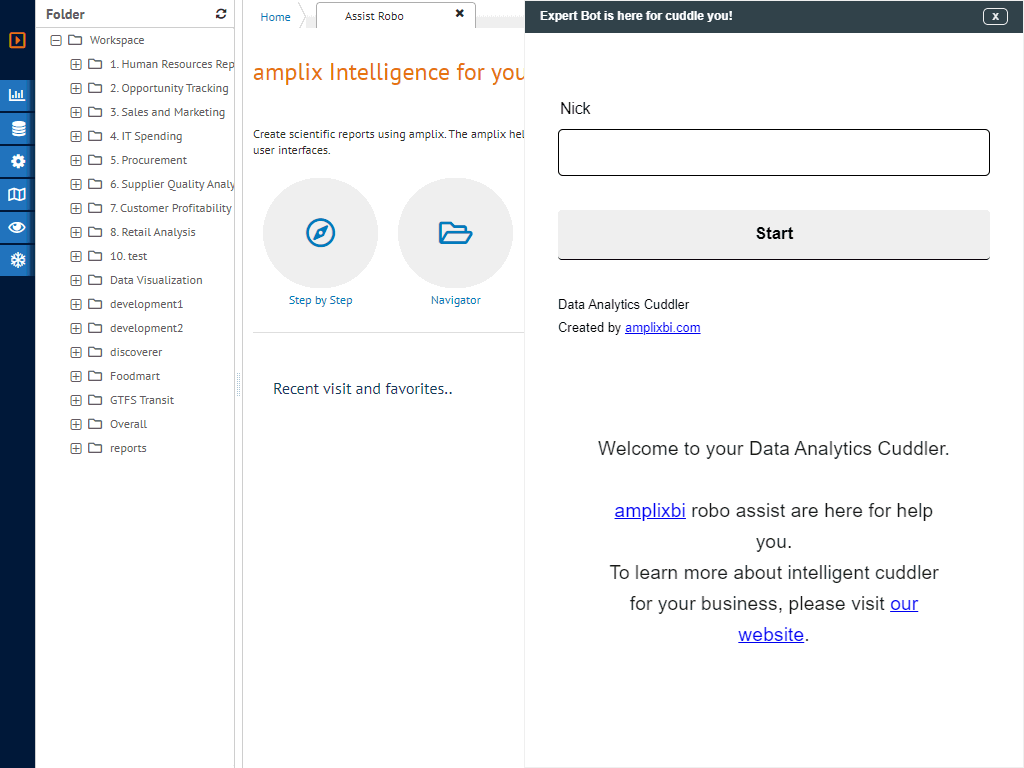Select the reports tree item
The width and height of the screenshot is (1024, 768).
pyautogui.click(x=128, y=449)
